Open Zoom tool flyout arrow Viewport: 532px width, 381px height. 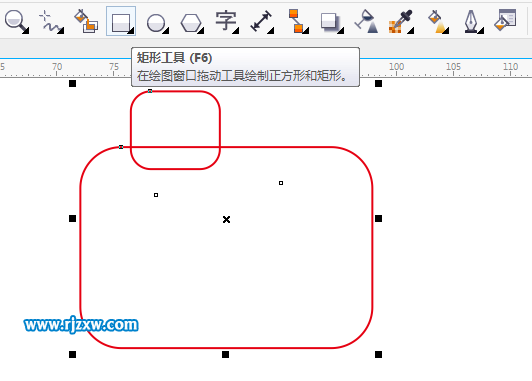26,31
